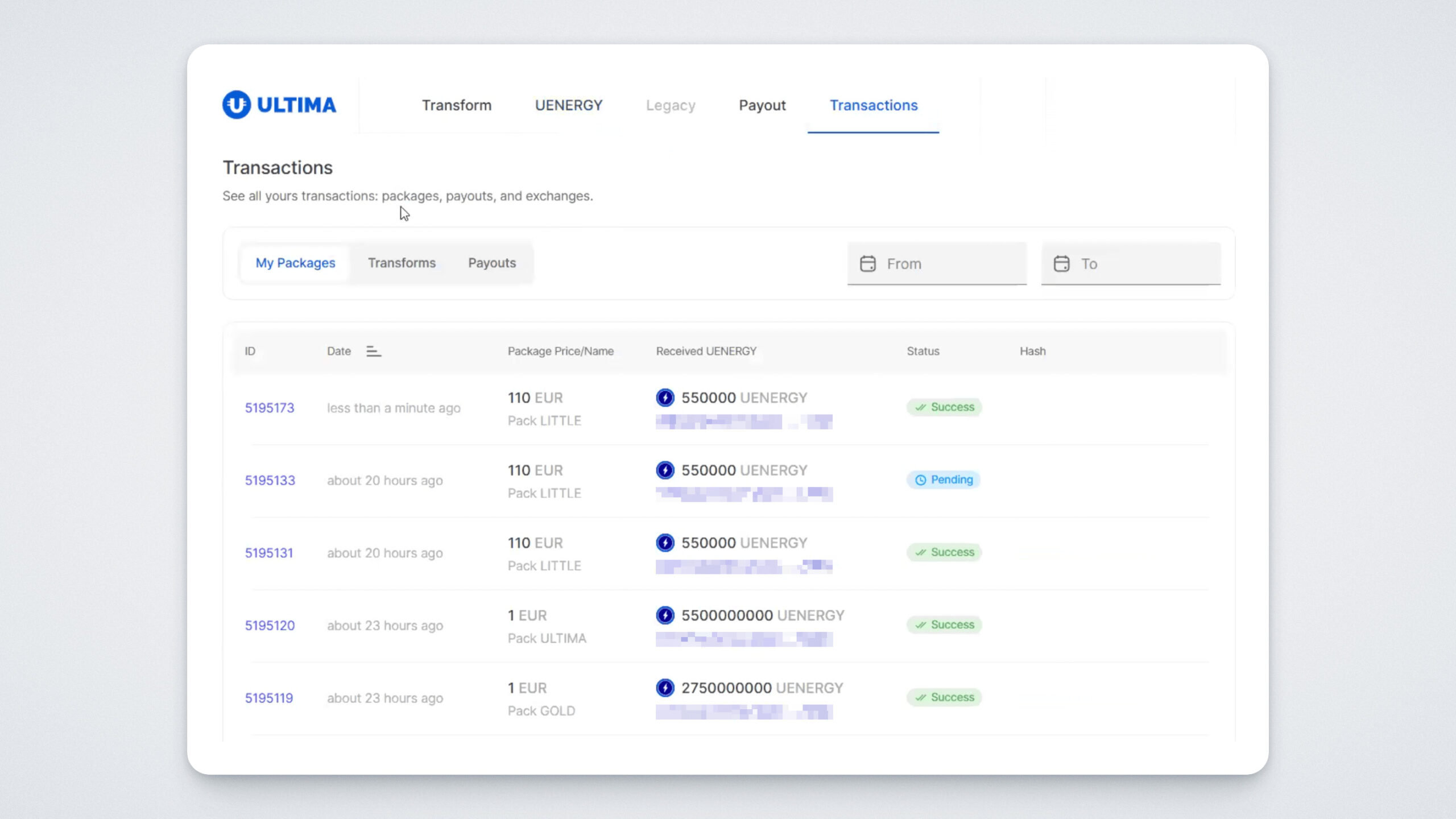
Task: Switch to the Transforms filter tab
Action: point(402,263)
